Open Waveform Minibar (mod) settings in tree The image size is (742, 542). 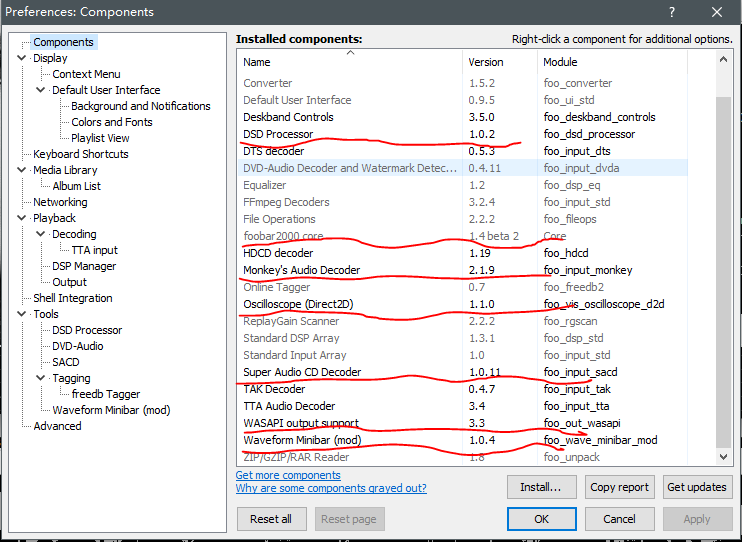[x=111, y=410]
